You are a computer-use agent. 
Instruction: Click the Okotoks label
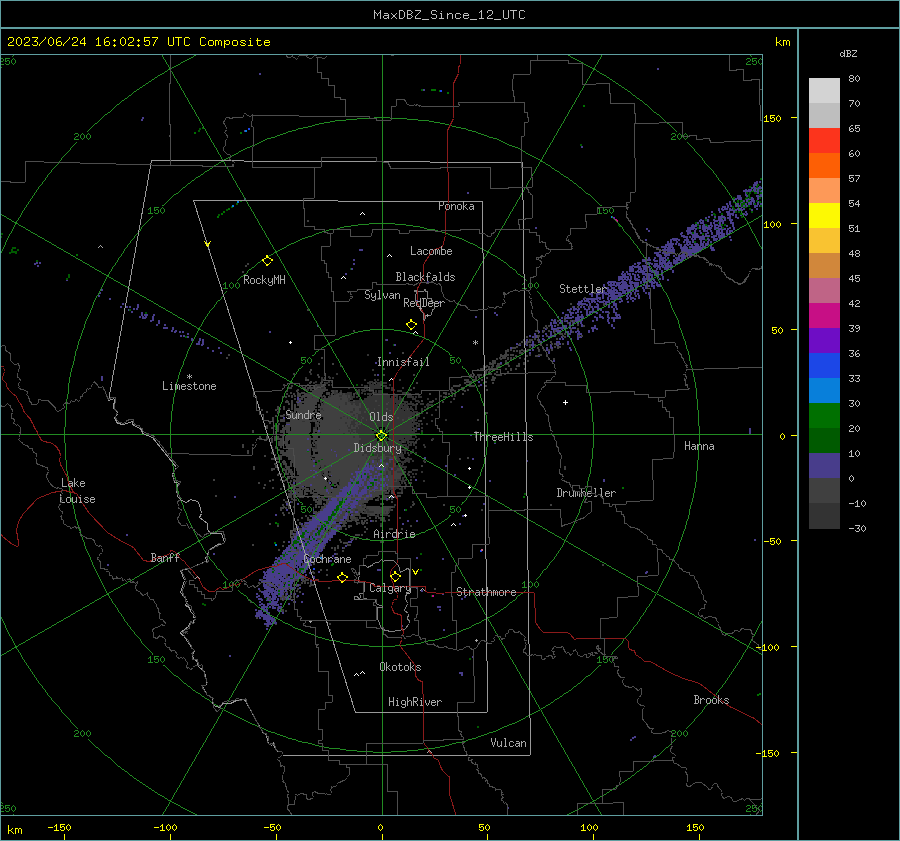point(400,667)
